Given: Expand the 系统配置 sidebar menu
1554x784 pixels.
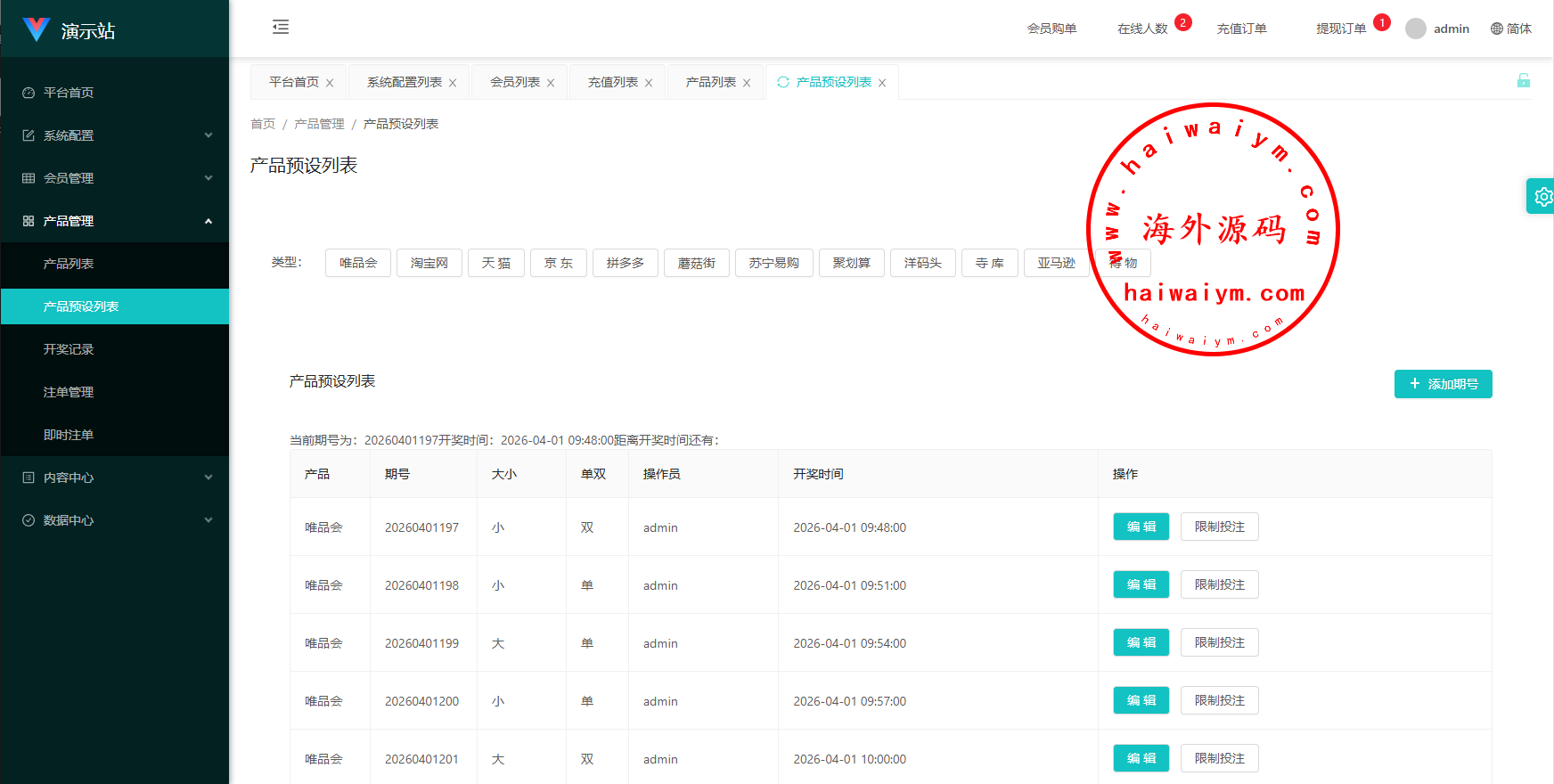Looking at the screenshot, I should point(114,135).
